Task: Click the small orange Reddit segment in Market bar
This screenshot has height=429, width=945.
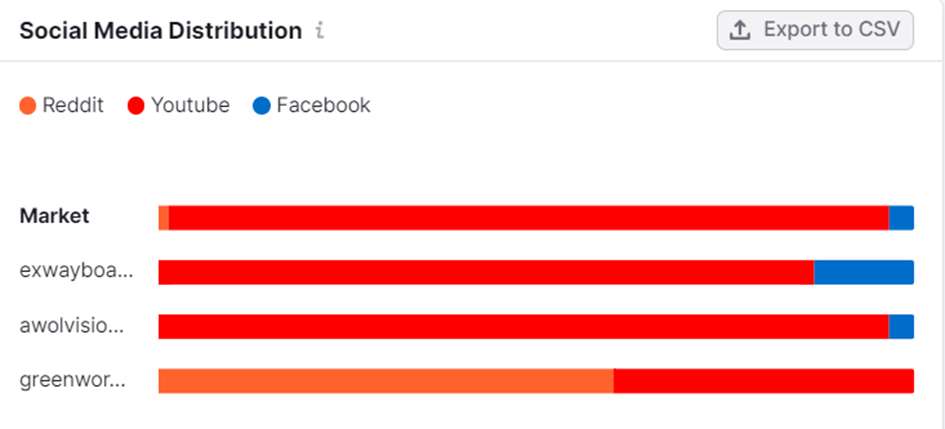Action: coord(163,217)
